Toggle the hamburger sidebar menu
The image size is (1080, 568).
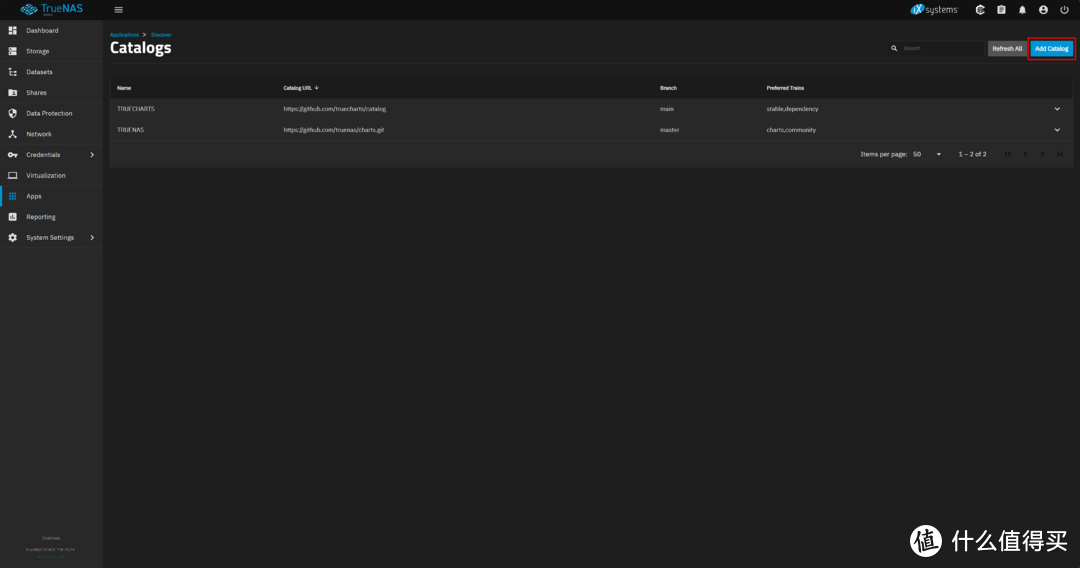pyautogui.click(x=118, y=10)
